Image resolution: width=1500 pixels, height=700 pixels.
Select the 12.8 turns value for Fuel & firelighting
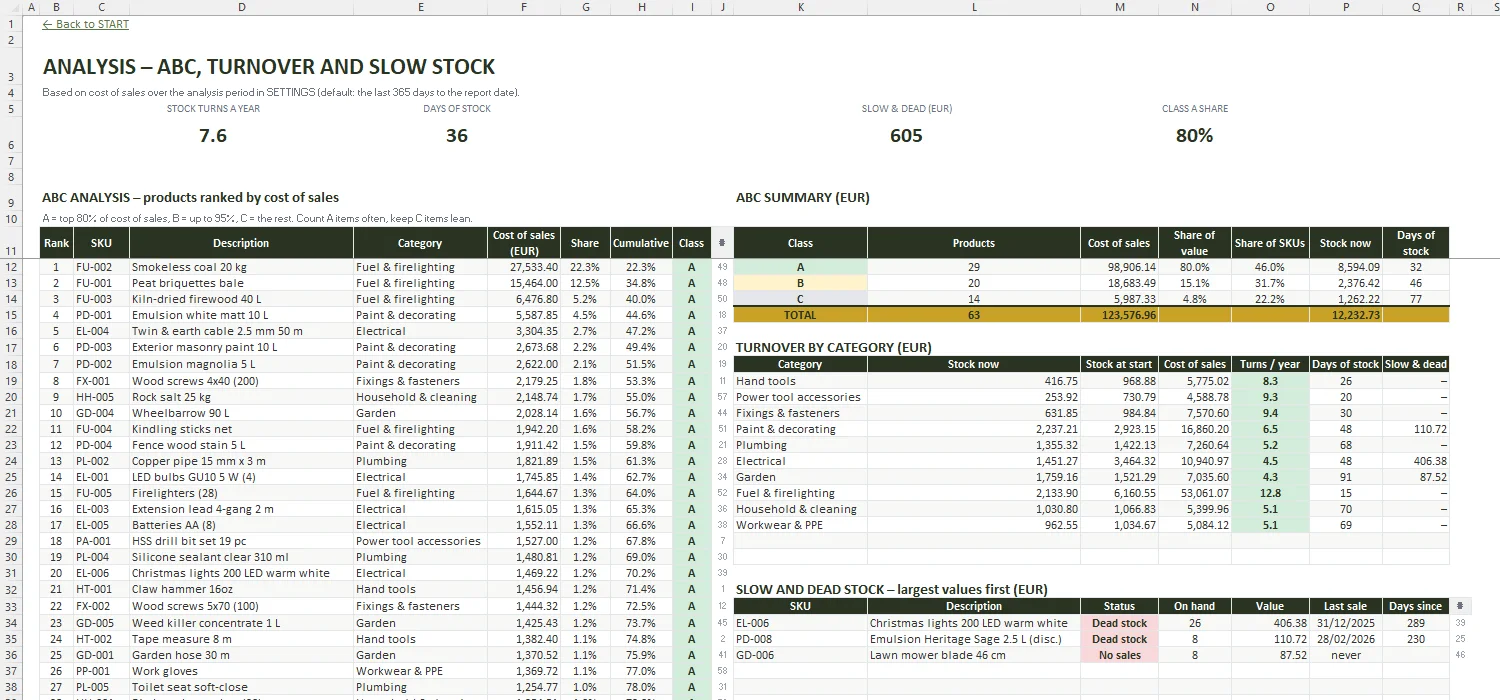tap(1270, 493)
